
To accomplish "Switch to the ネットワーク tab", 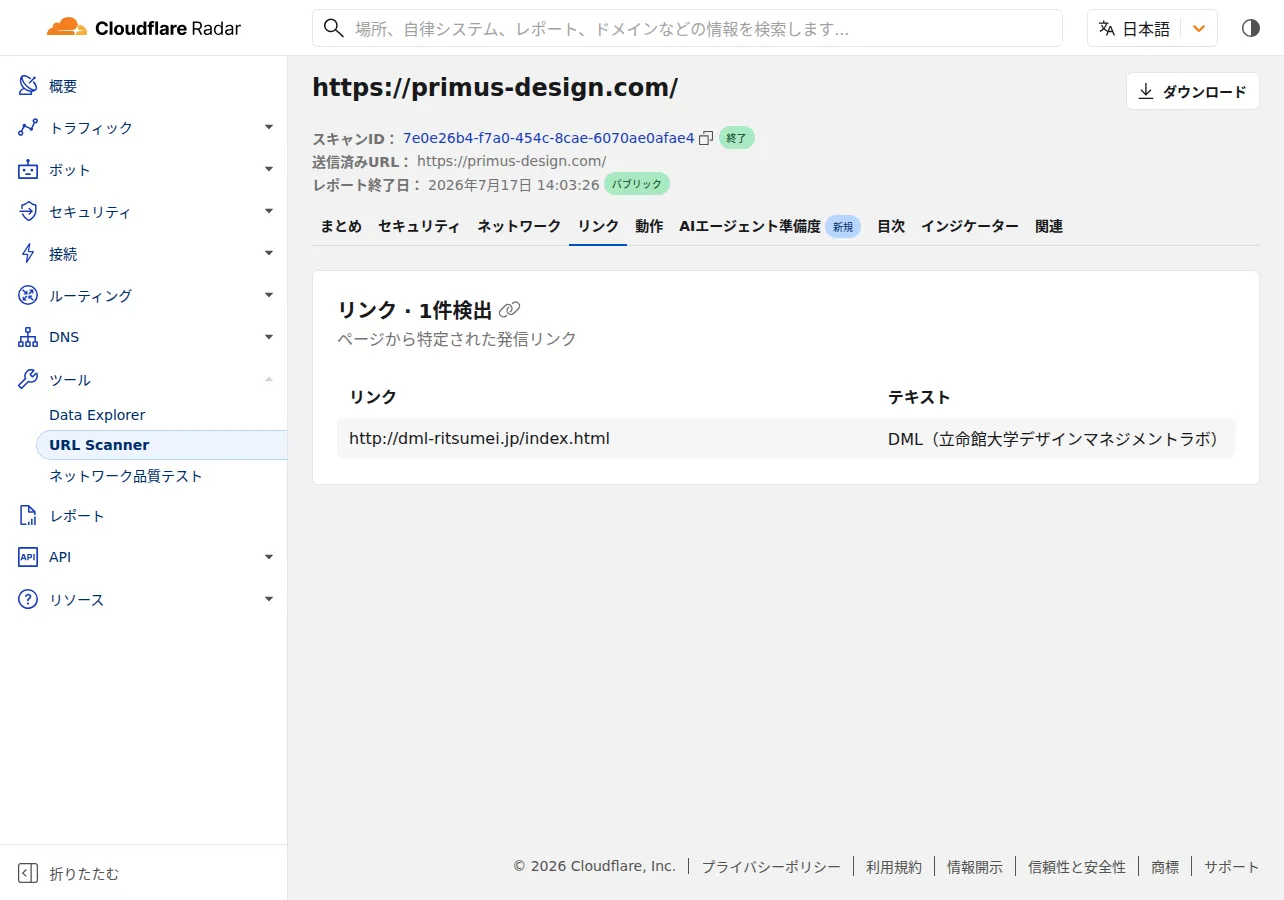I will 519,226.
